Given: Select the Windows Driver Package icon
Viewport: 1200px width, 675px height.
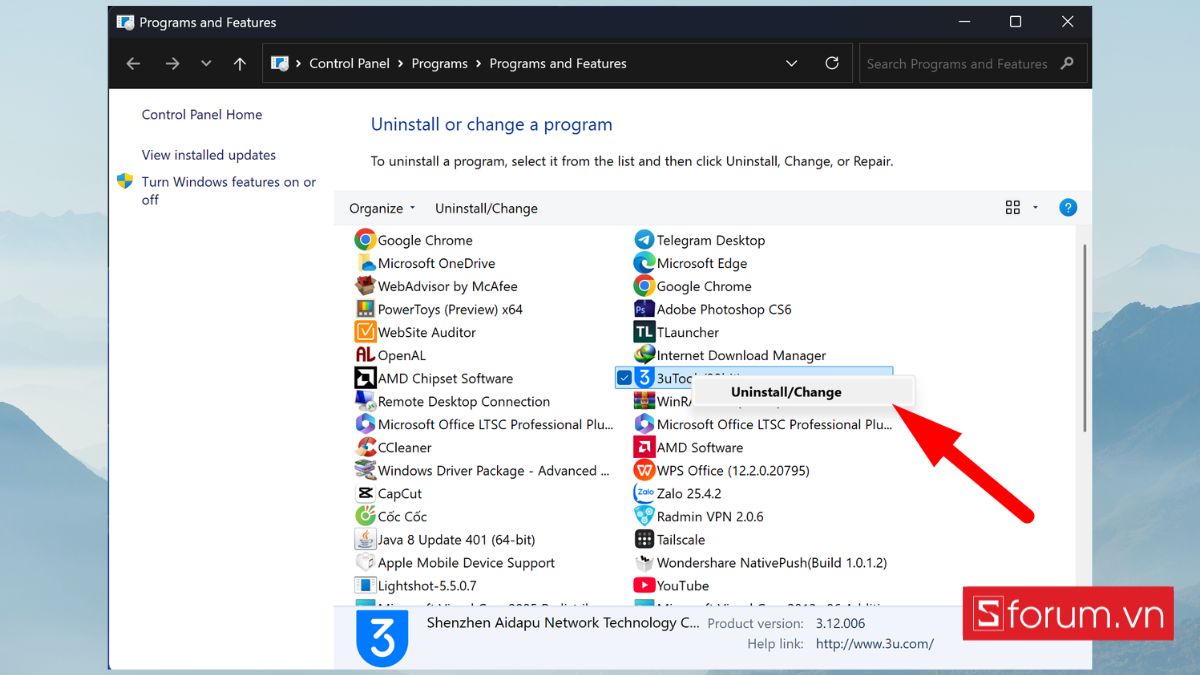Looking at the screenshot, I should click(365, 470).
